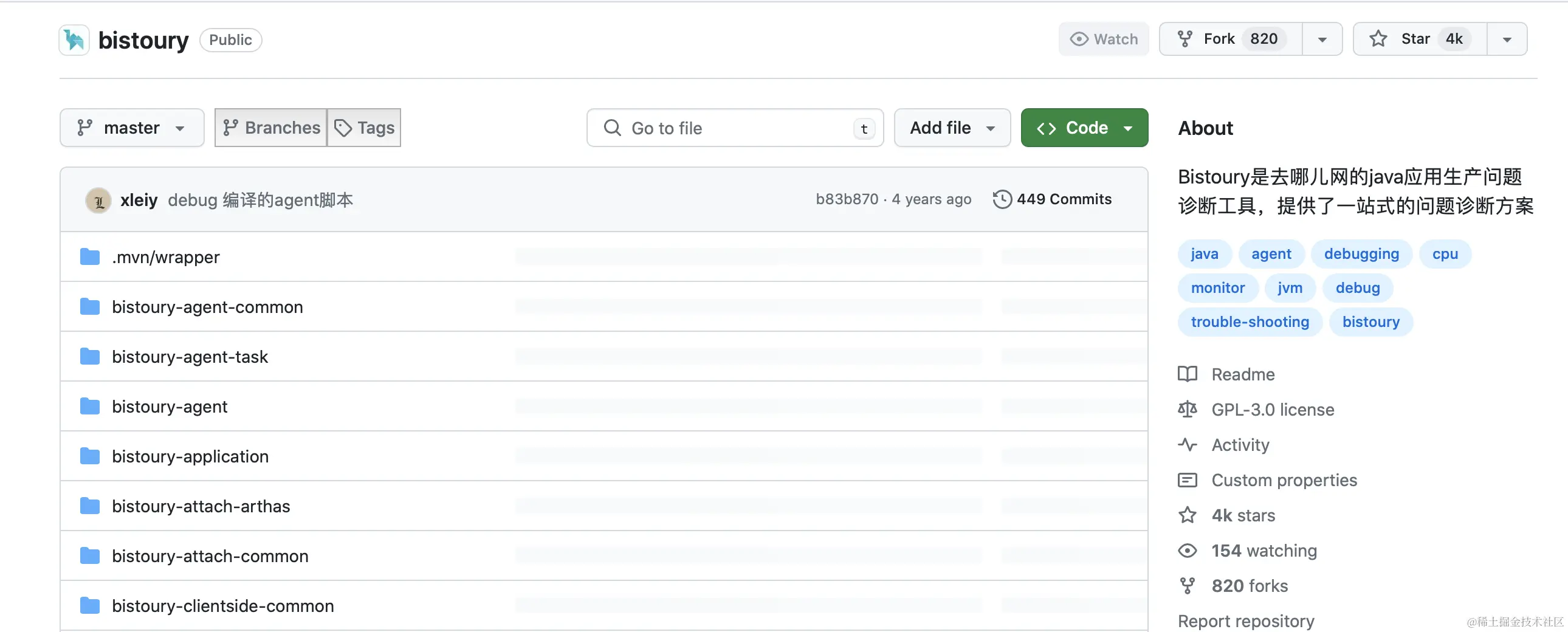The width and height of the screenshot is (1568, 632).
Task: Select the debug topic tag
Action: pyautogui.click(x=1357, y=288)
